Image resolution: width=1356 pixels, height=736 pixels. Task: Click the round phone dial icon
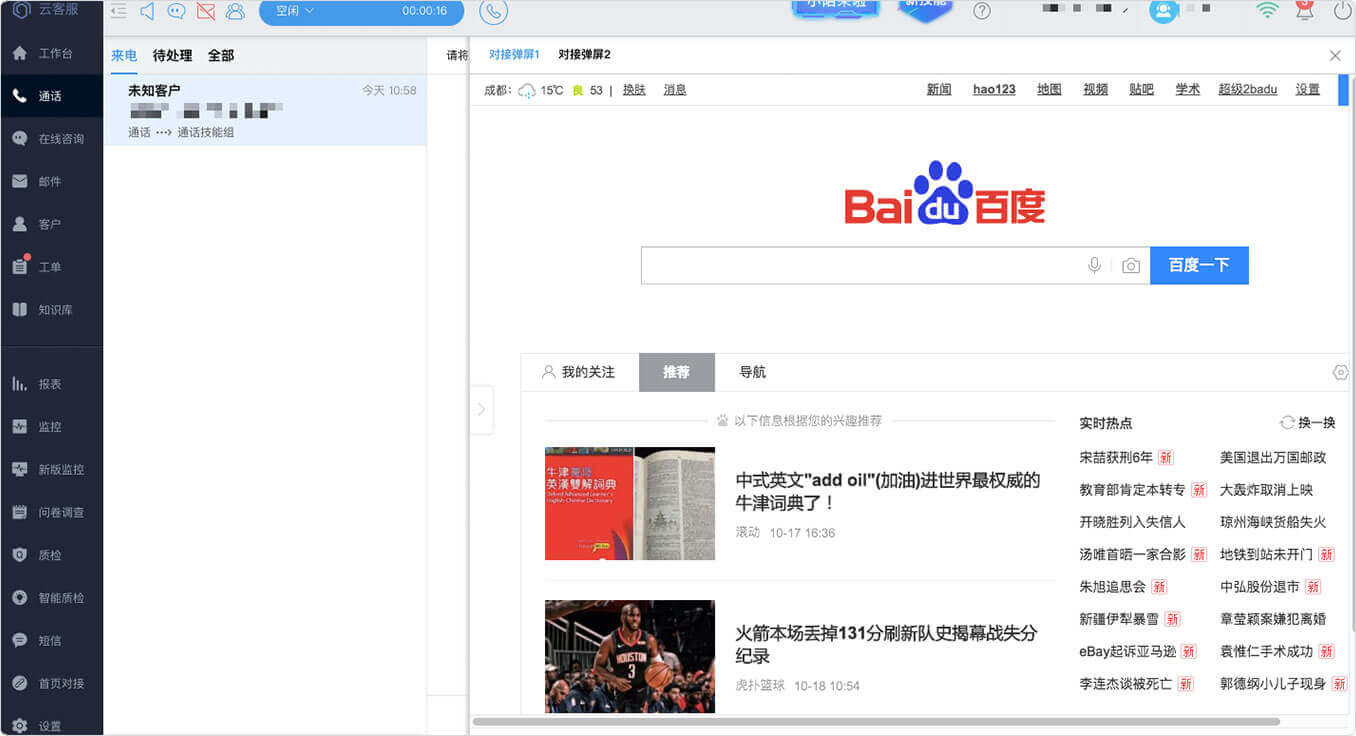[x=493, y=11]
